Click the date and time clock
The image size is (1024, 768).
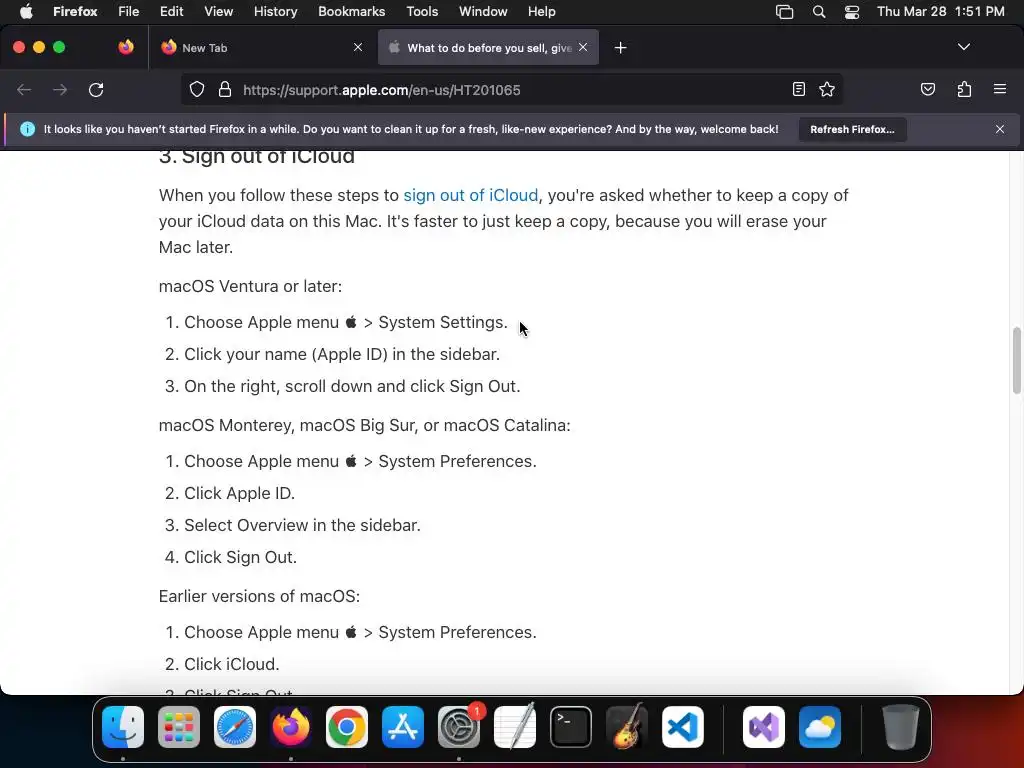click(x=940, y=11)
